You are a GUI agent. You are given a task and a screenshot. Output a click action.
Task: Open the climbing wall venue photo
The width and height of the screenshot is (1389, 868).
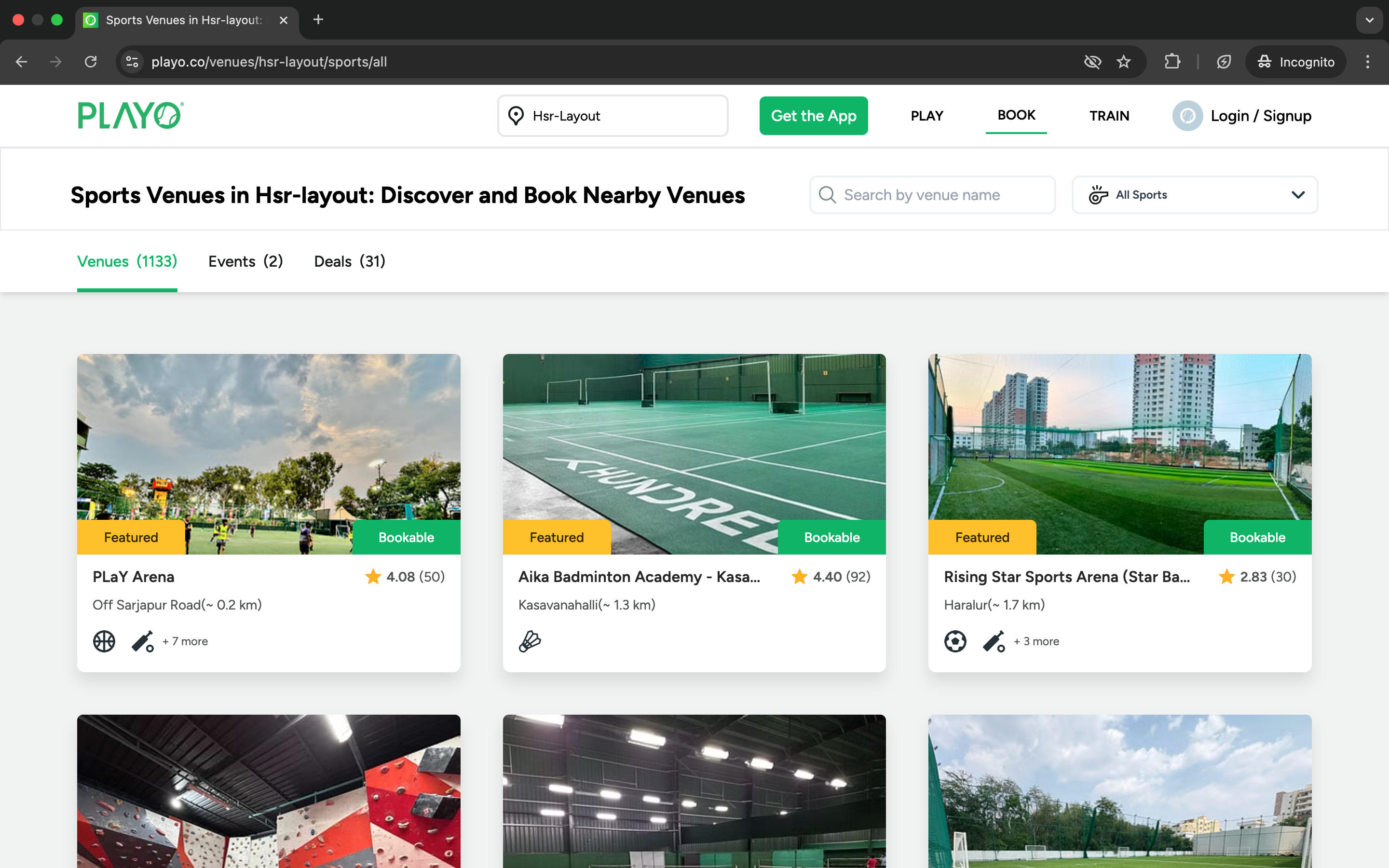269,791
